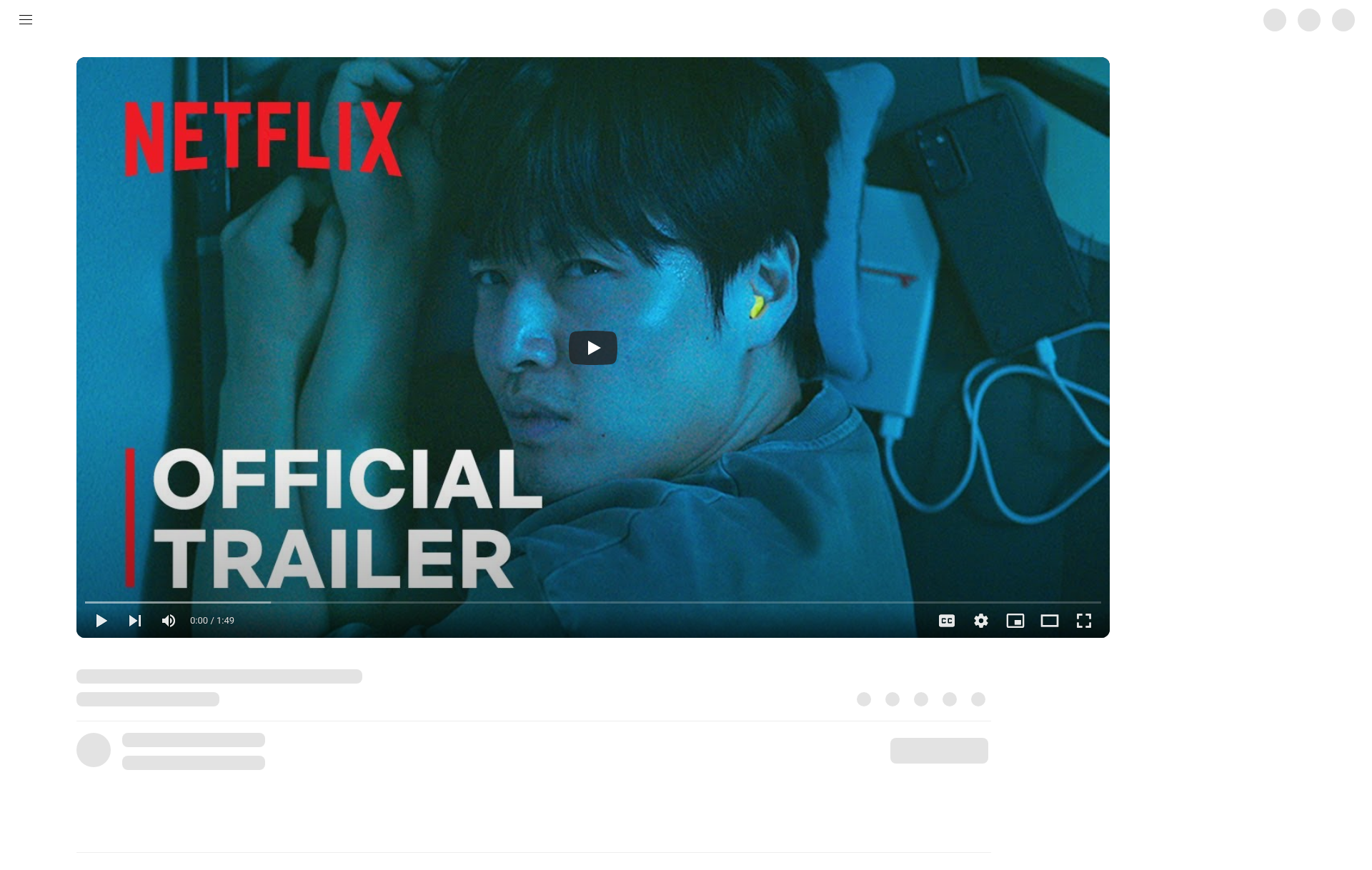The height and width of the screenshot is (870, 1372).
Task: Click the large center play button
Action: (x=593, y=348)
